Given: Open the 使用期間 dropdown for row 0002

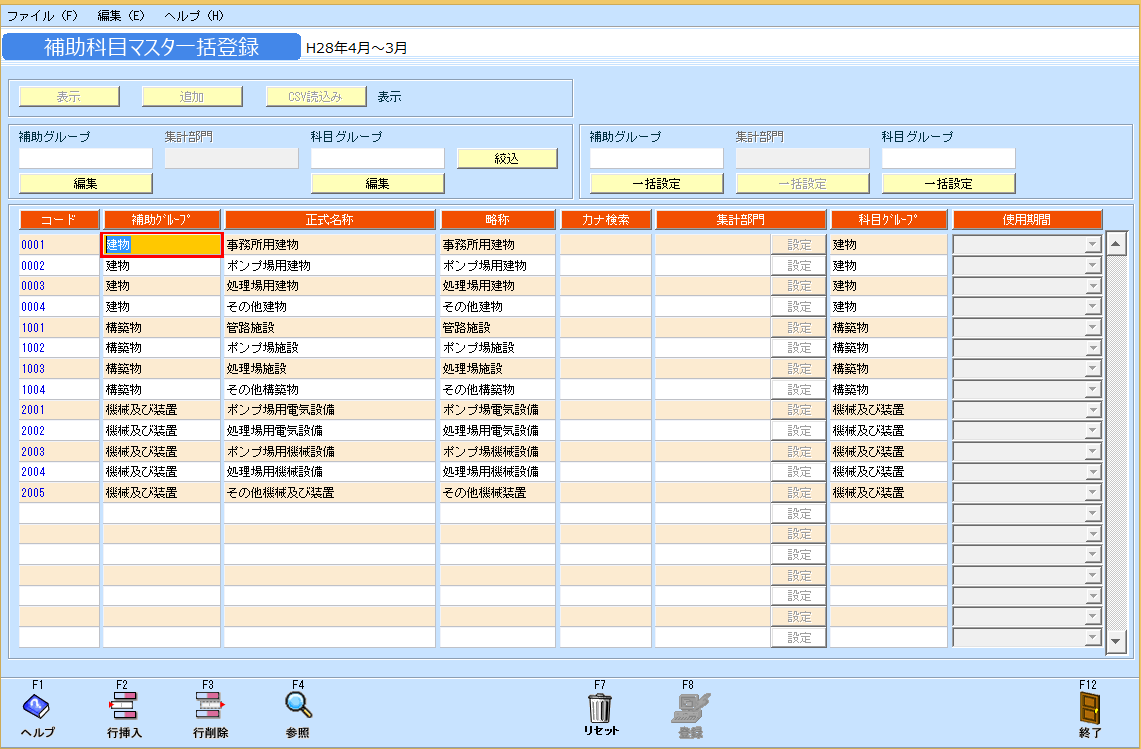Looking at the screenshot, I should 1090,265.
